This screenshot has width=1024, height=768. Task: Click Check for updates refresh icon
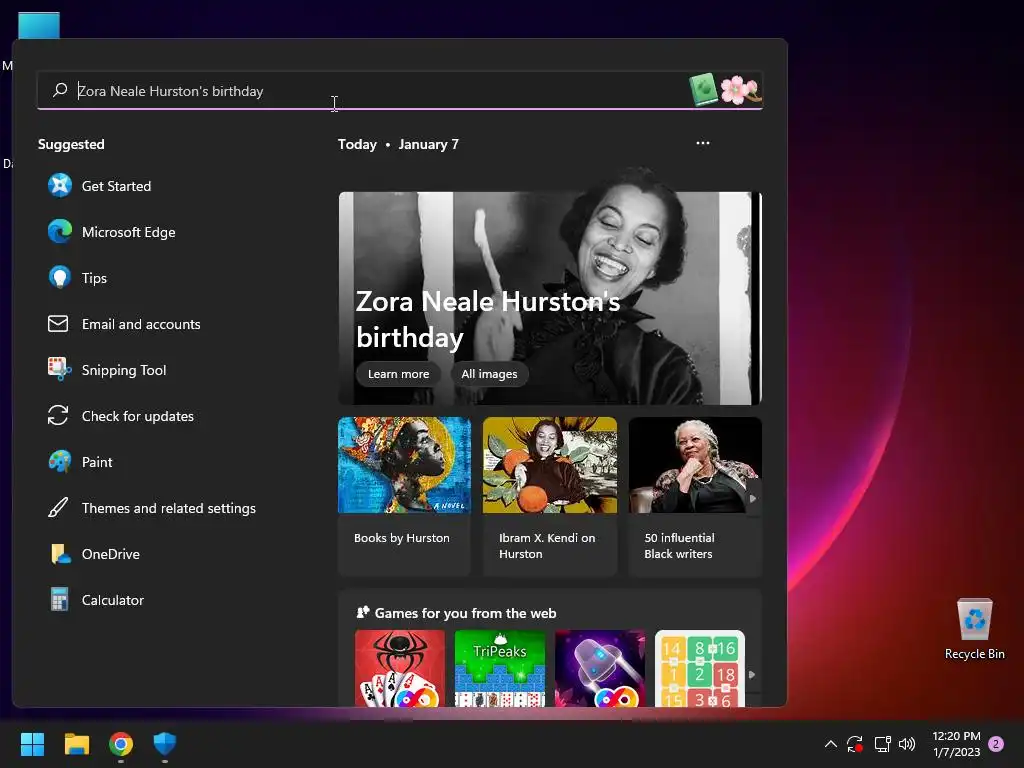point(58,415)
